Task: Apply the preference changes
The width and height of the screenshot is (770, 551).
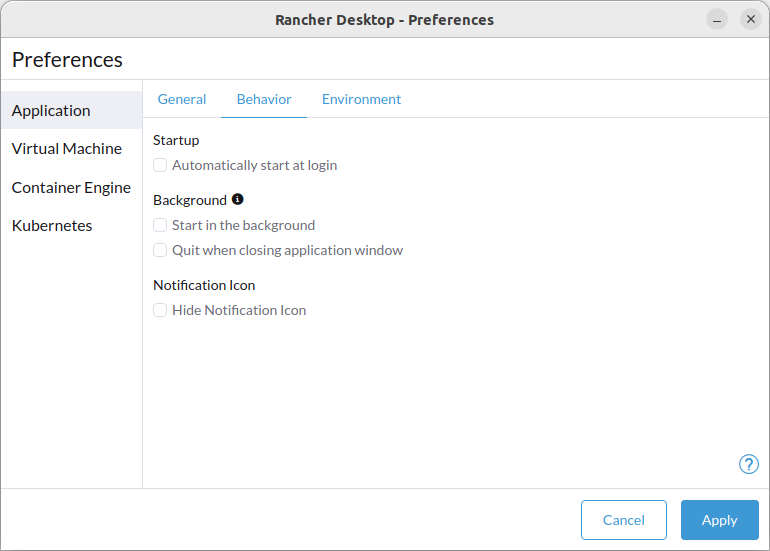Action: coord(719,520)
